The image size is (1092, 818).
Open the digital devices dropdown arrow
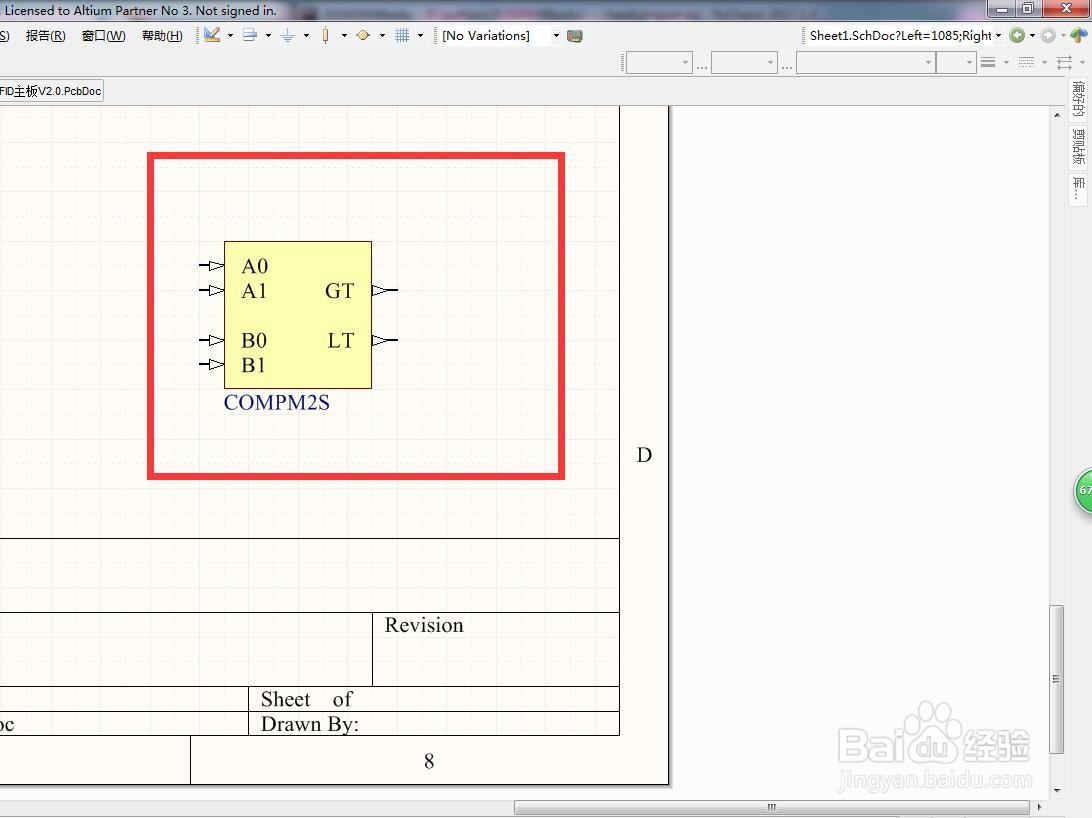344,36
